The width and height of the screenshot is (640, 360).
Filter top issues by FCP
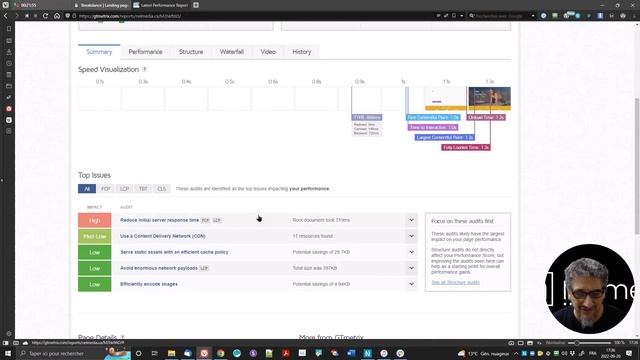click(106, 189)
